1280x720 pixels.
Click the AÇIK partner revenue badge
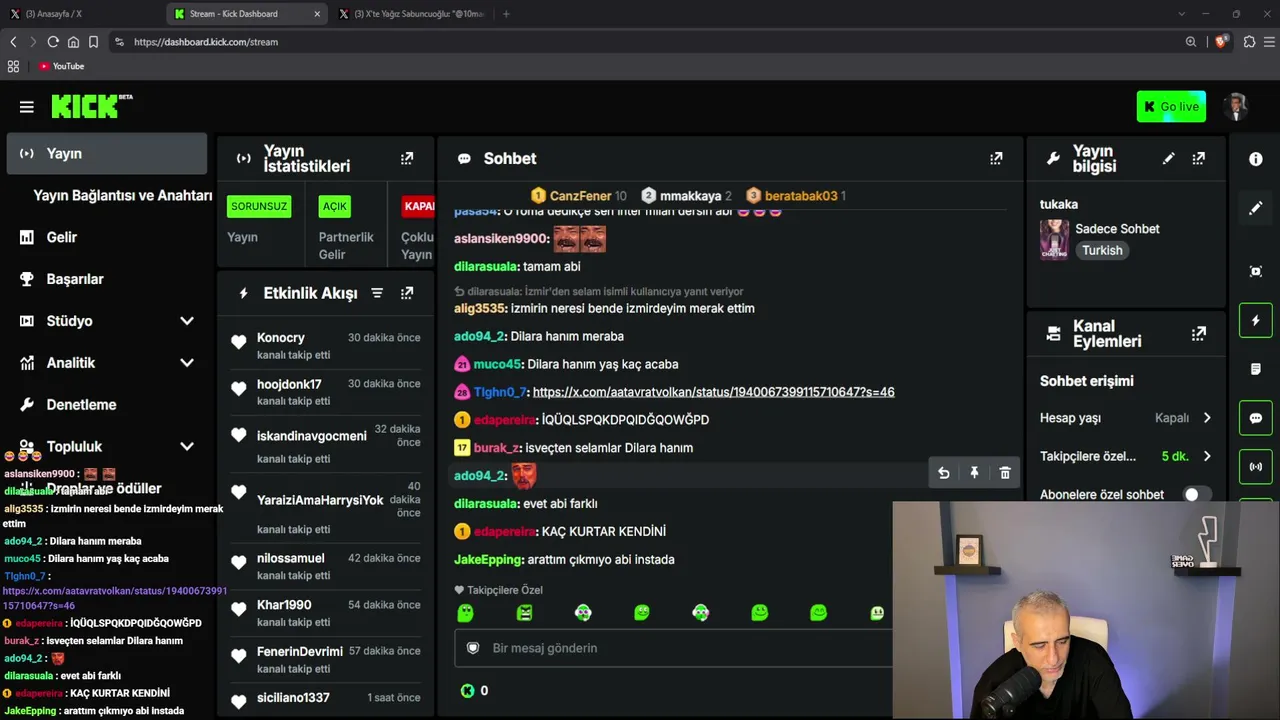tap(334, 206)
